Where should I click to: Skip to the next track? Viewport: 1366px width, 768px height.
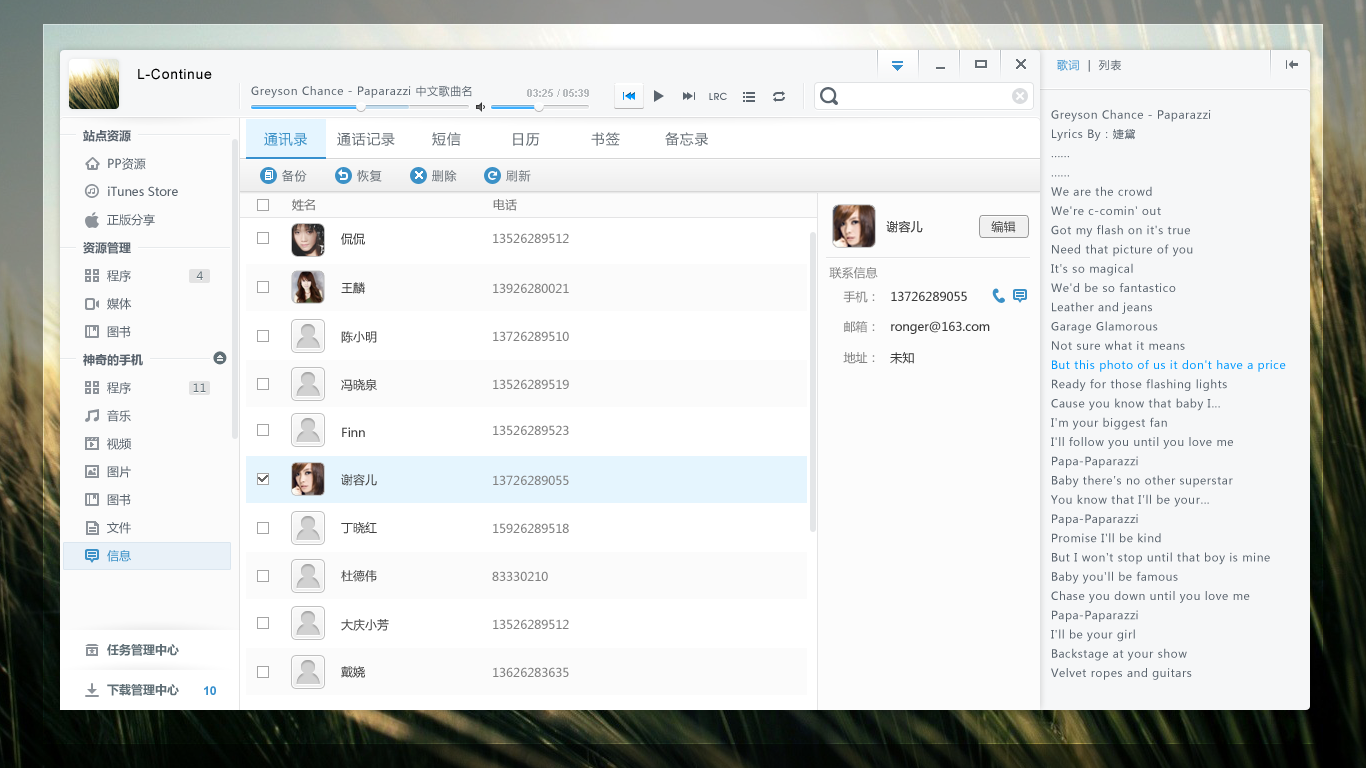tap(689, 96)
